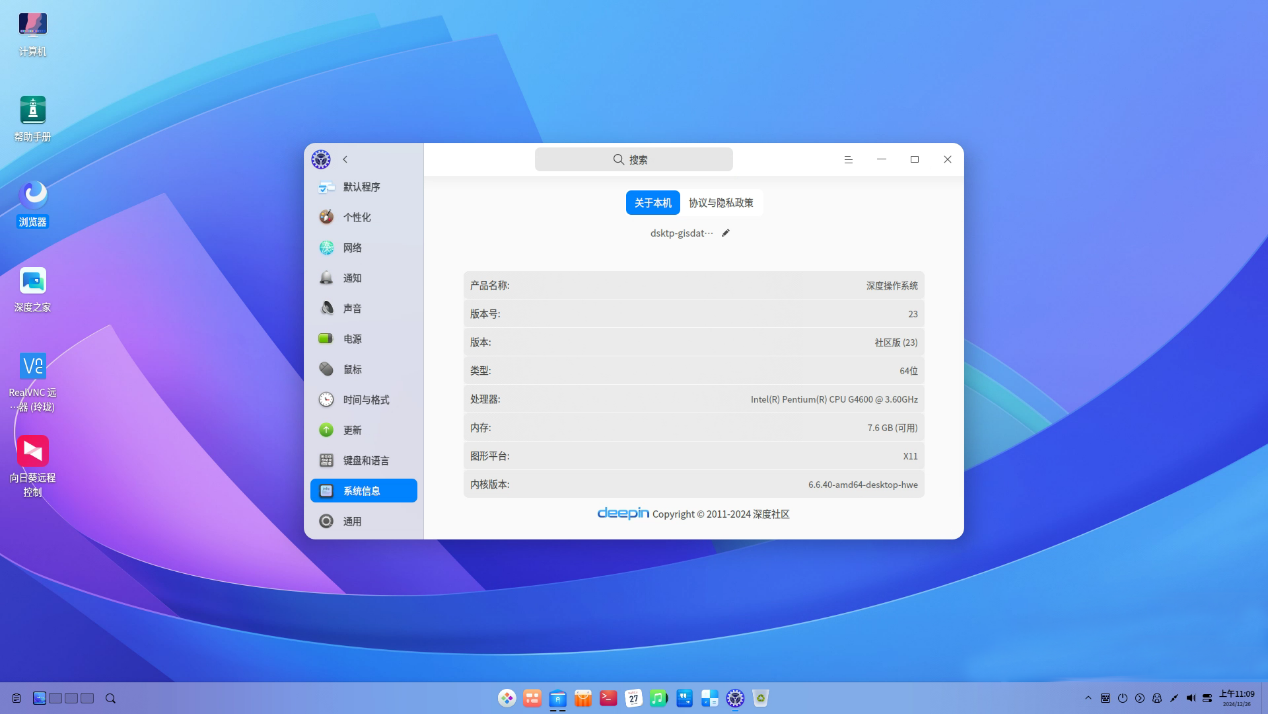Click the circled-arrow tray icon
1268x714 pixels.
click(x=1140, y=698)
